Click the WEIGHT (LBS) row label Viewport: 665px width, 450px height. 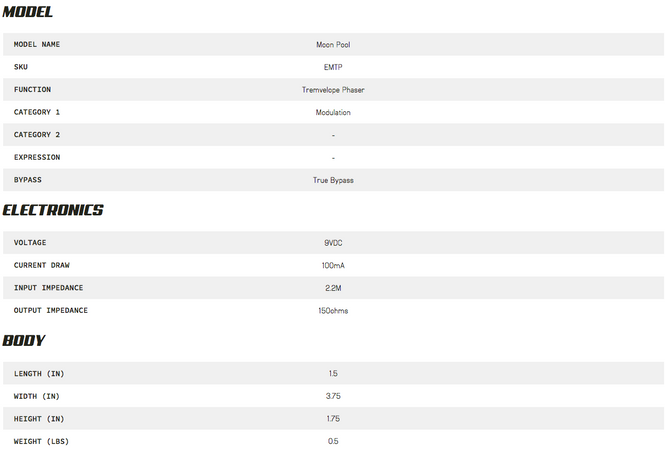[x=41, y=442]
